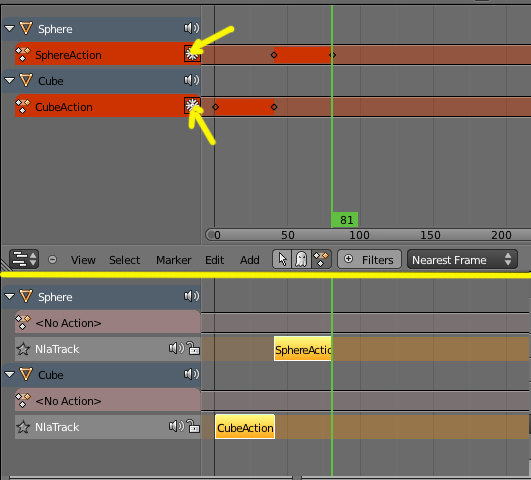Push down CubeAction snowflake button
The image size is (531, 480).
pos(192,106)
